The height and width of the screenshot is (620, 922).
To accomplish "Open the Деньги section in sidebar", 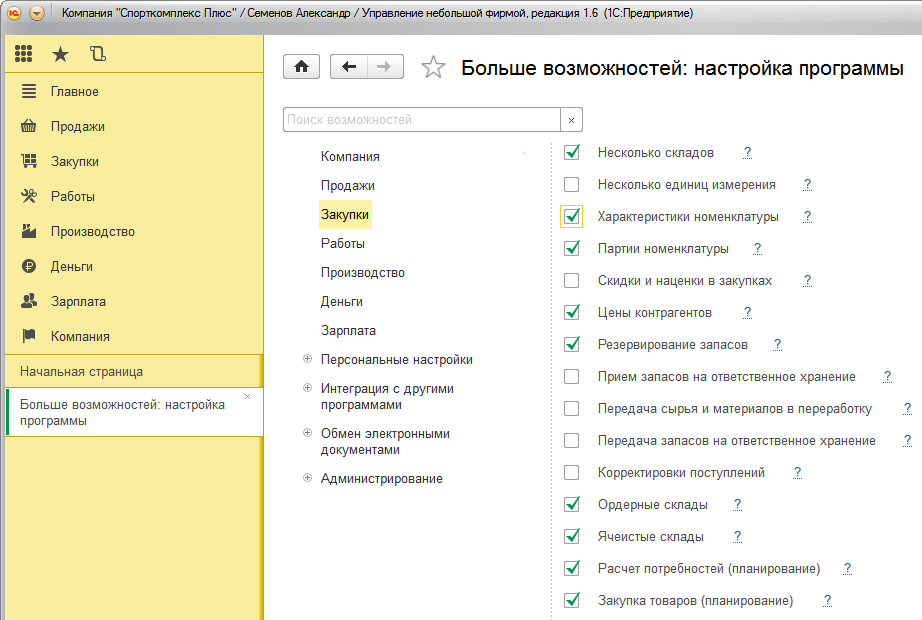I will (x=72, y=266).
